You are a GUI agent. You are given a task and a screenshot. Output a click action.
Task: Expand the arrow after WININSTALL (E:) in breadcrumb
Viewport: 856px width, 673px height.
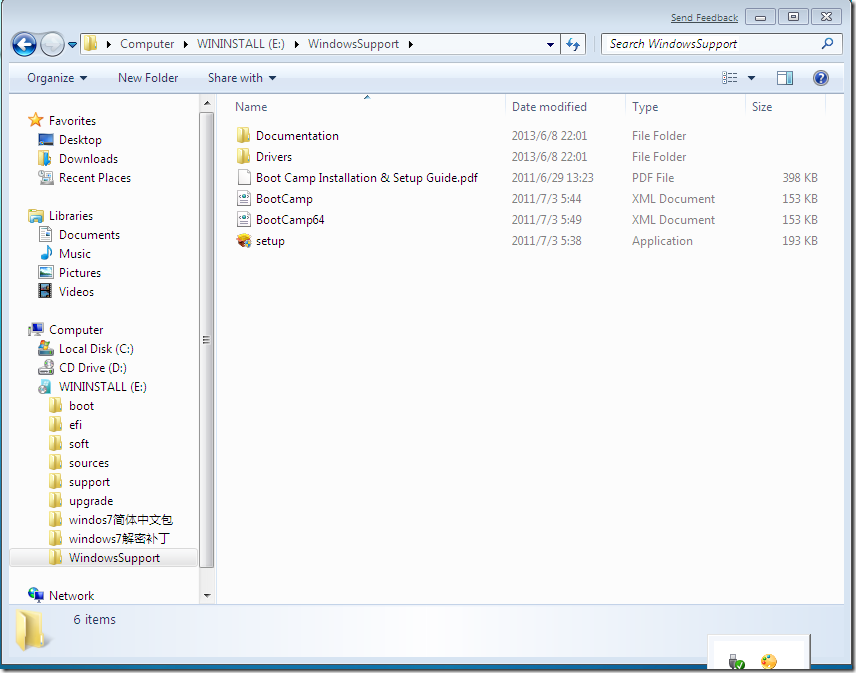coord(296,44)
